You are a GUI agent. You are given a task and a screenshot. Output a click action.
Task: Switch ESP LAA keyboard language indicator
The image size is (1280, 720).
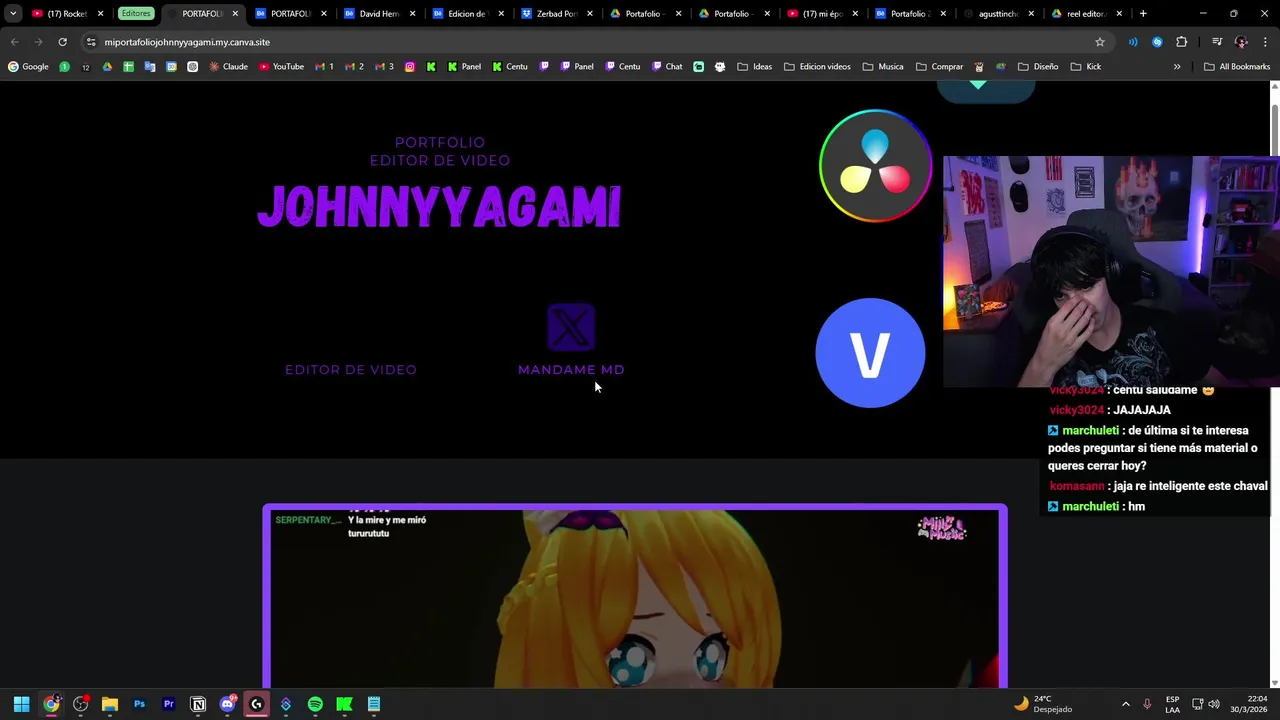(1172, 704)
